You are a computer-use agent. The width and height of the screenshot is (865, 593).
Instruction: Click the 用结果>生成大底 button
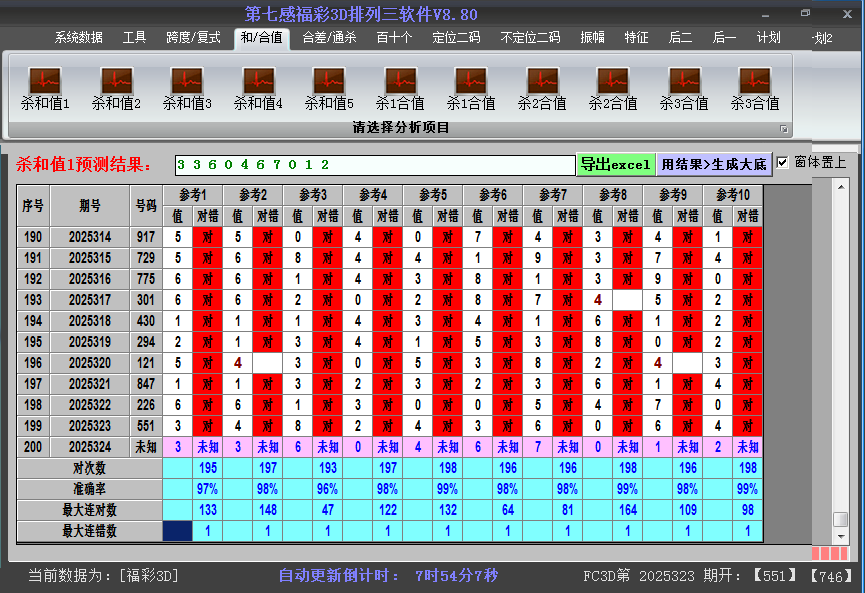tap(714, 164)
